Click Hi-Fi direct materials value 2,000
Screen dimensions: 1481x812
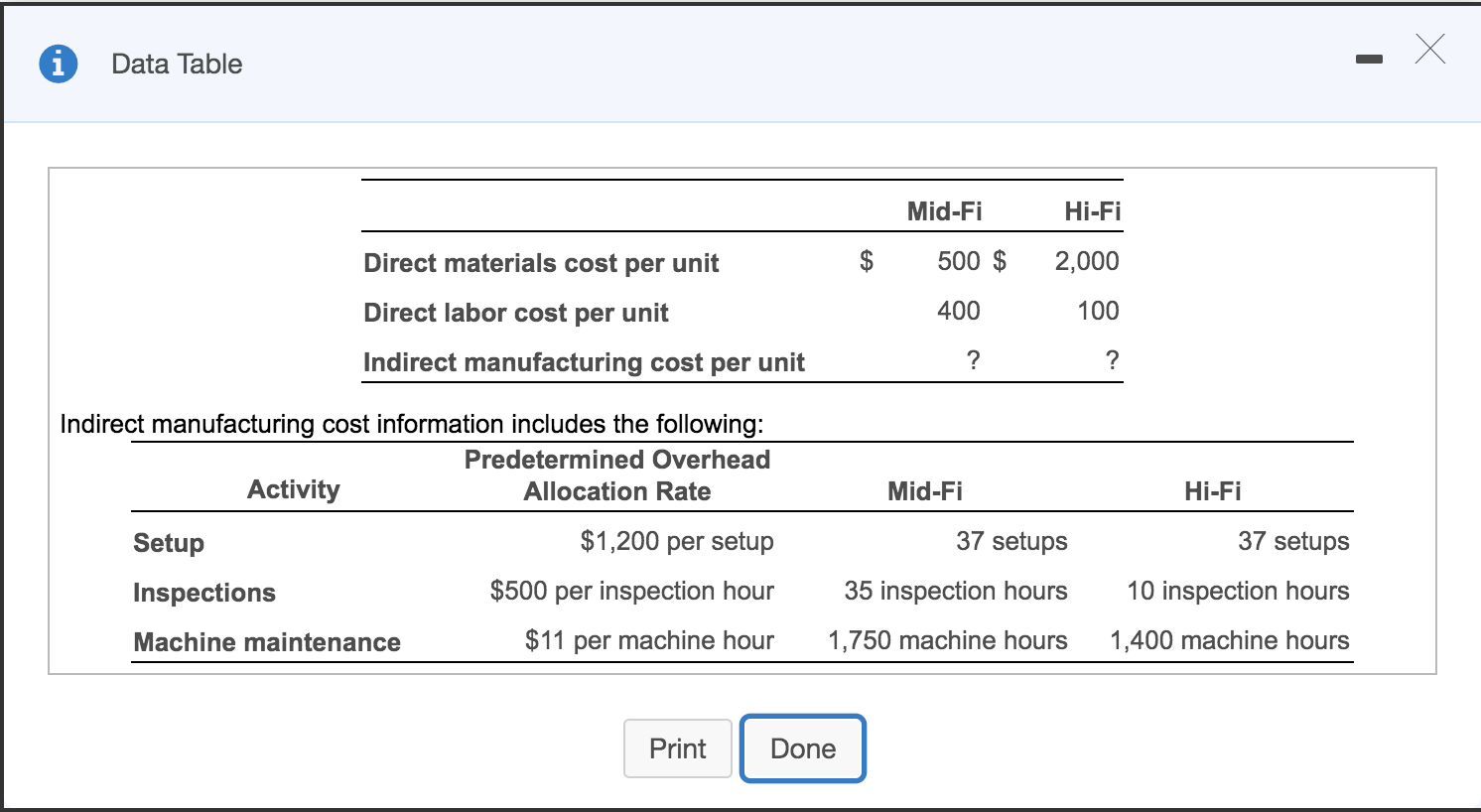click(1087, 261)
